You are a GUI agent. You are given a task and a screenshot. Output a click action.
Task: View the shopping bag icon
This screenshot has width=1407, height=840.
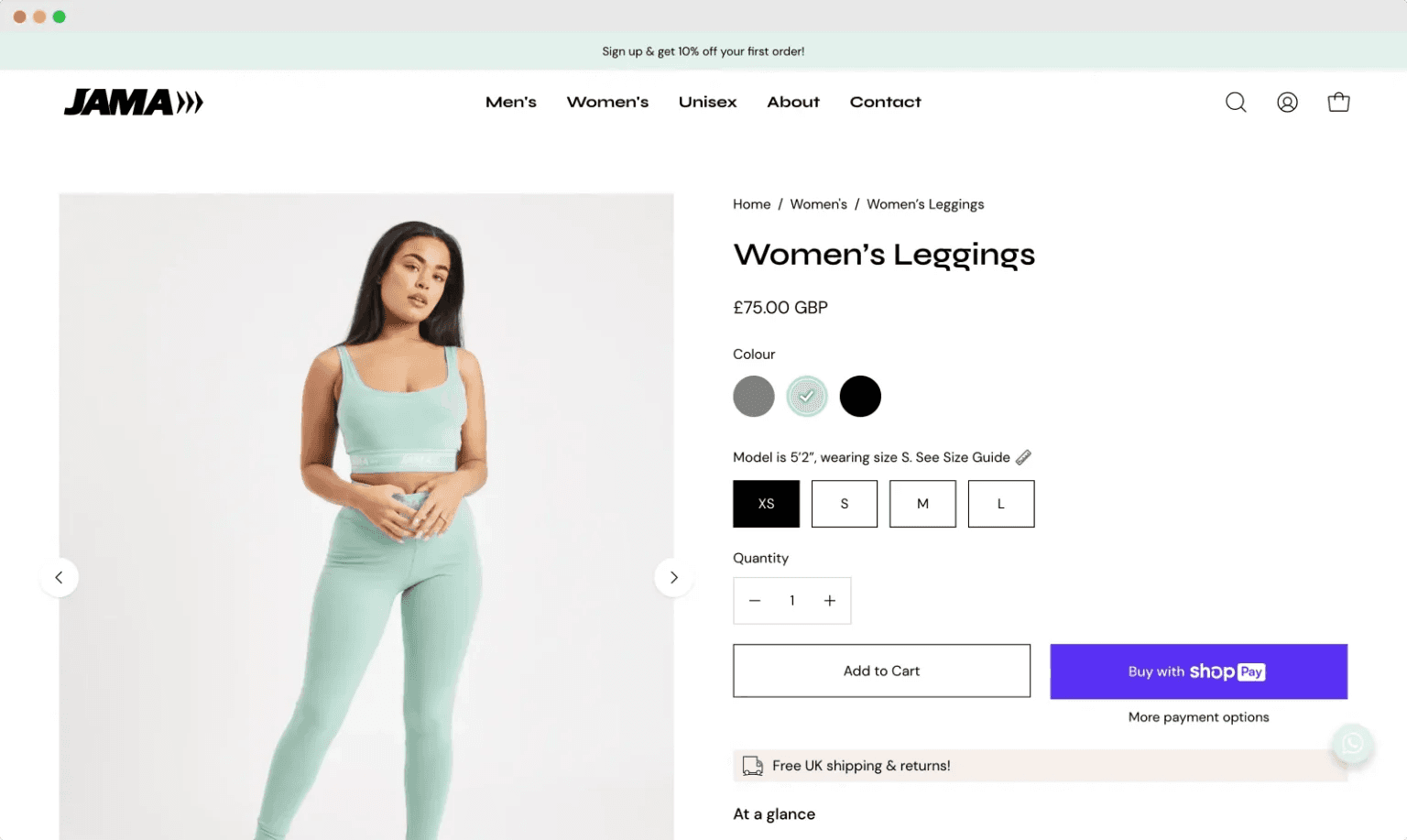tap(1338, 102)
